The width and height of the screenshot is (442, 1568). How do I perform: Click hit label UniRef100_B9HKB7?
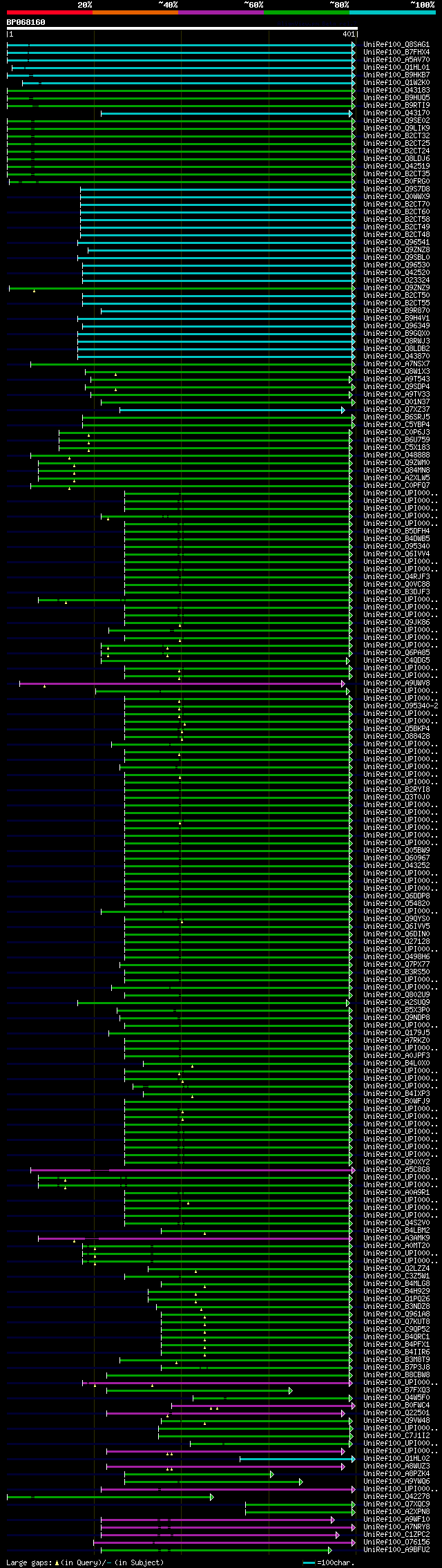[396, 75]
